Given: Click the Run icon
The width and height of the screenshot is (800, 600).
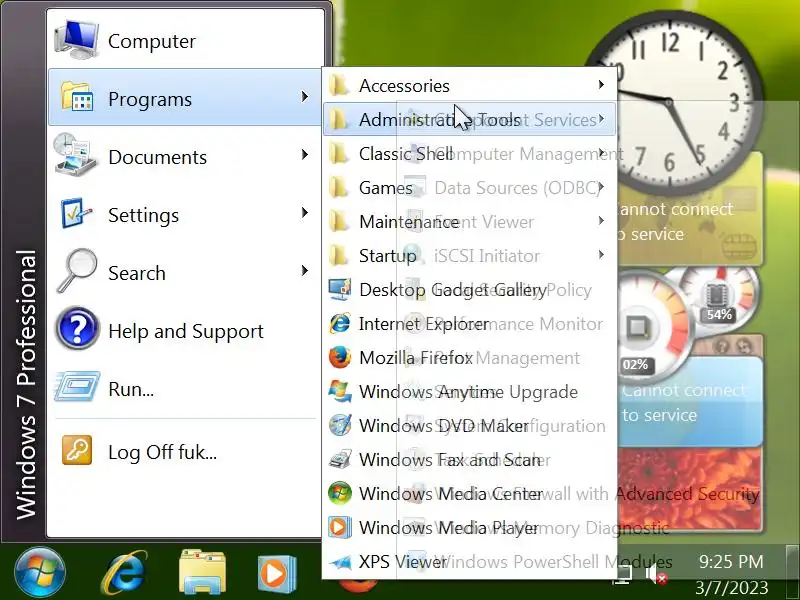Looking at the screenshot, I should tap(78, 387).
